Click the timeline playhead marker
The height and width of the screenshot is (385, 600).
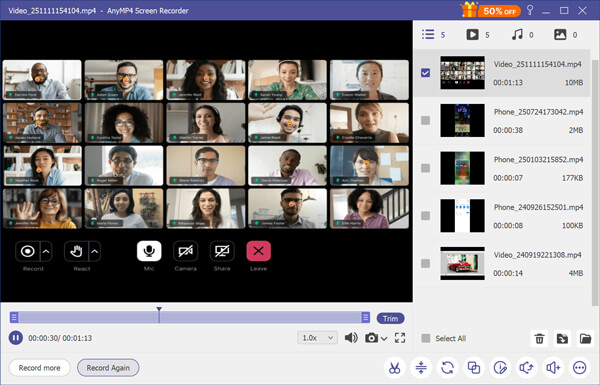click(159, 309)
